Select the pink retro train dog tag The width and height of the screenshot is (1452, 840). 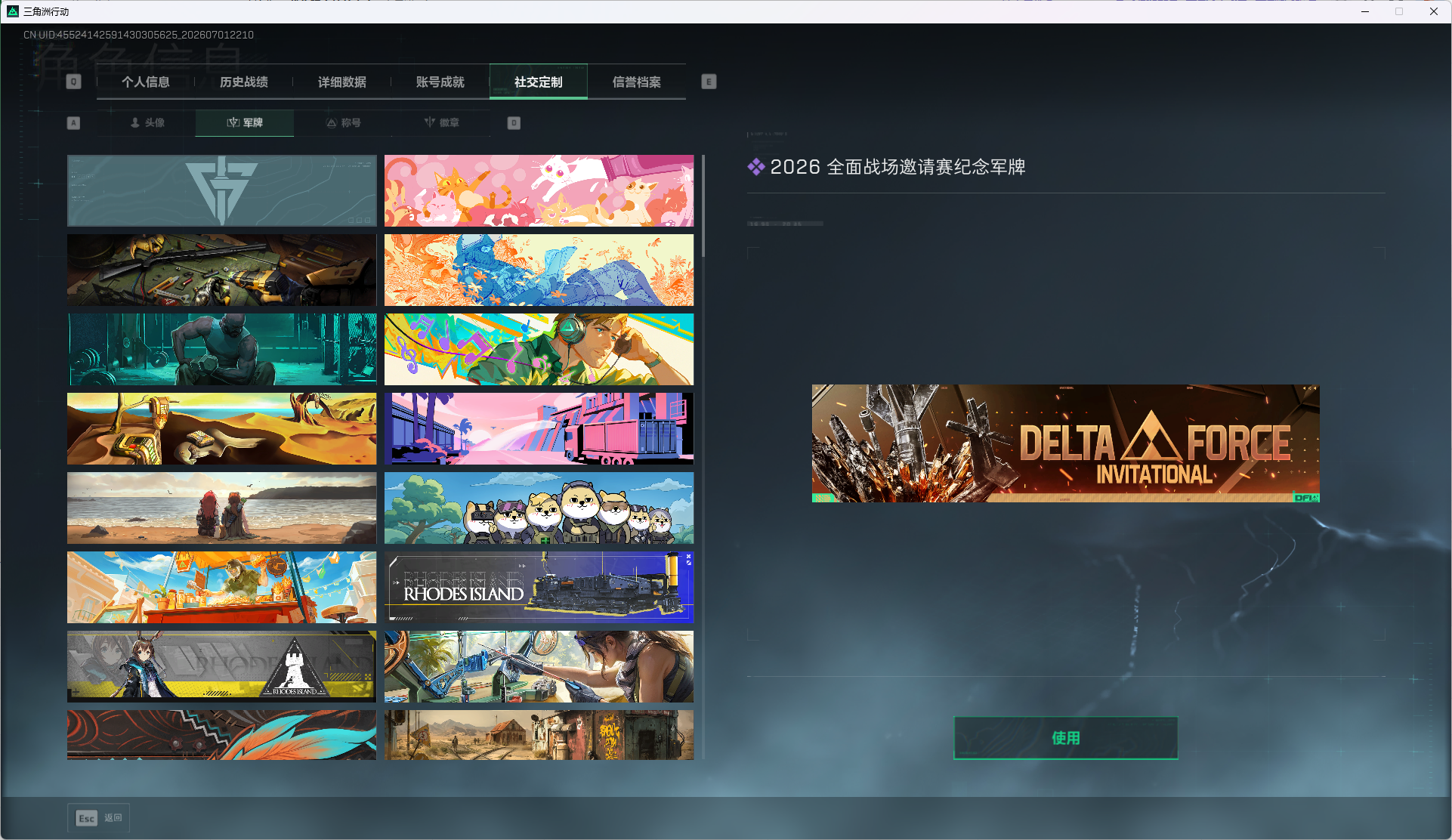pos(539,428)
